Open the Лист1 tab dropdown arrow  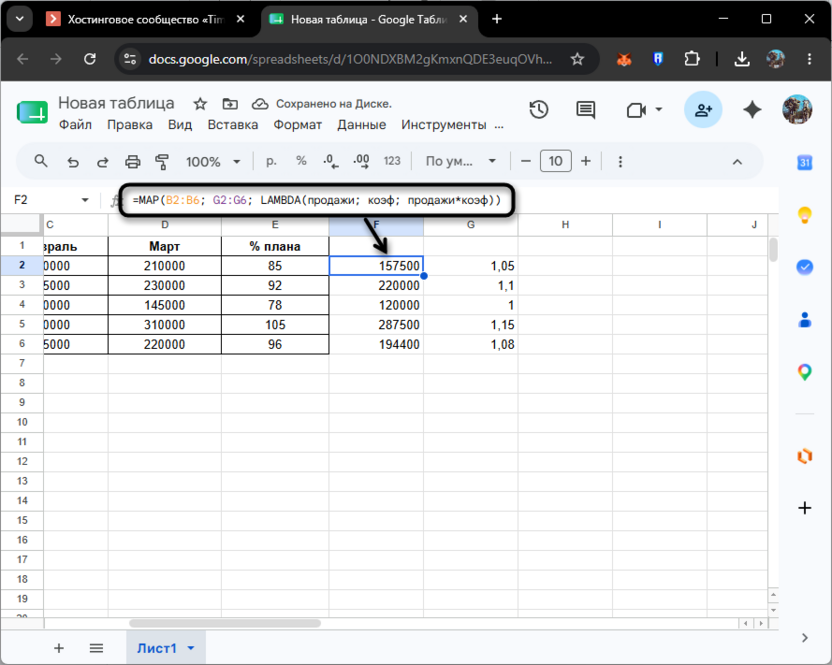[x=191, y=648]
